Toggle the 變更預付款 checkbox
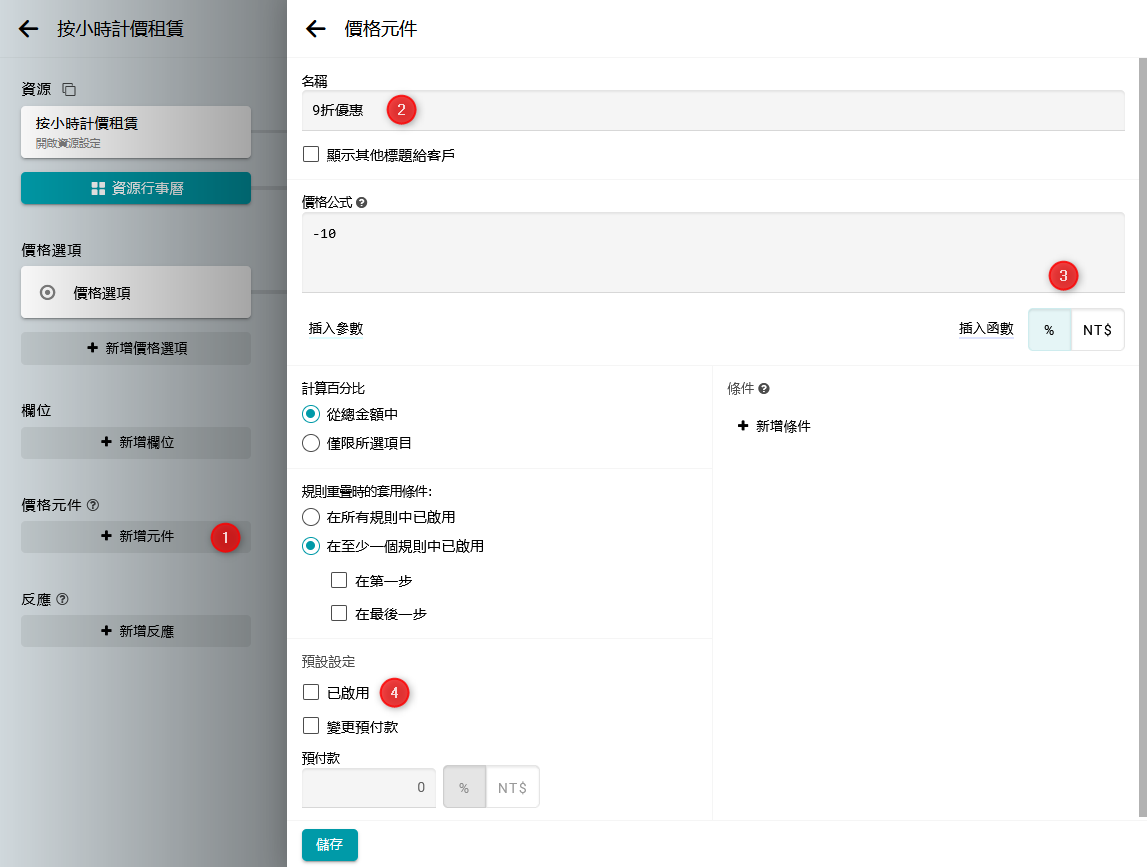This screenshot has height=867, width=1147. [x=311, y=726]
